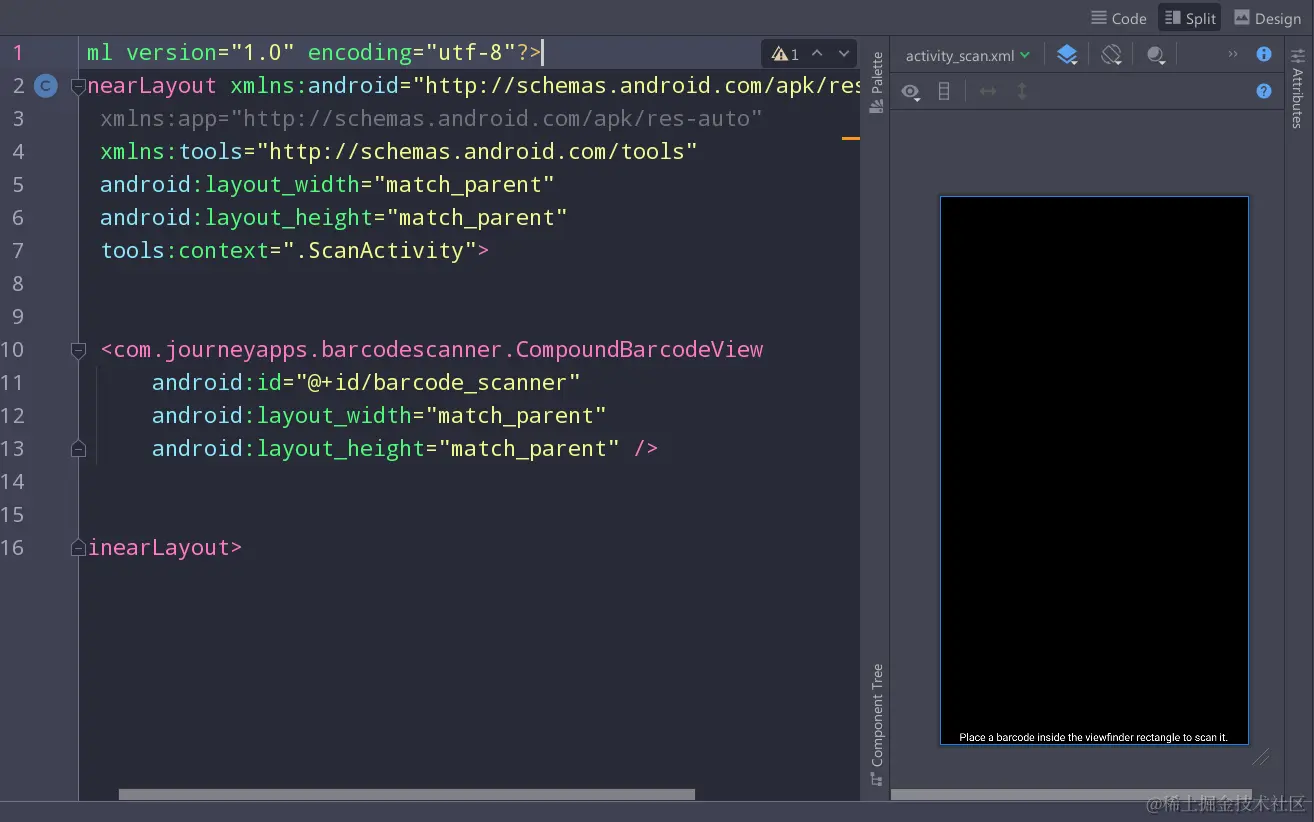
Task: Click the orientation toggle icon beside eye
Action: (944, 92)
